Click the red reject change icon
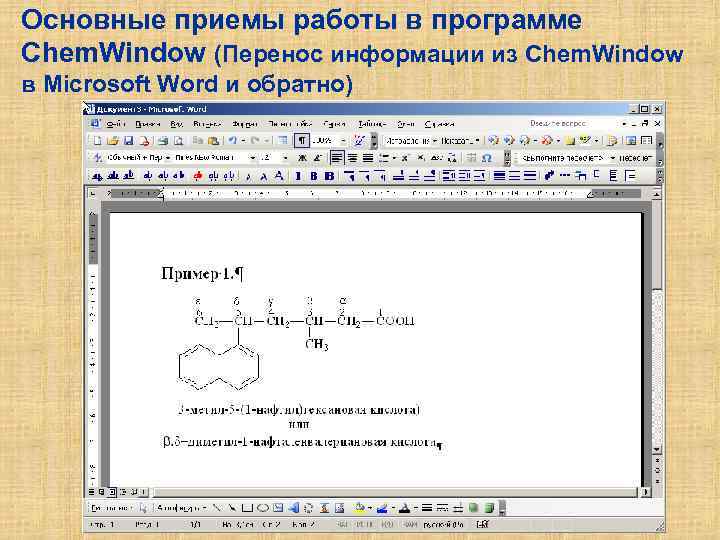The height and width of the screenshot is (540, 720). coord(546,141)
